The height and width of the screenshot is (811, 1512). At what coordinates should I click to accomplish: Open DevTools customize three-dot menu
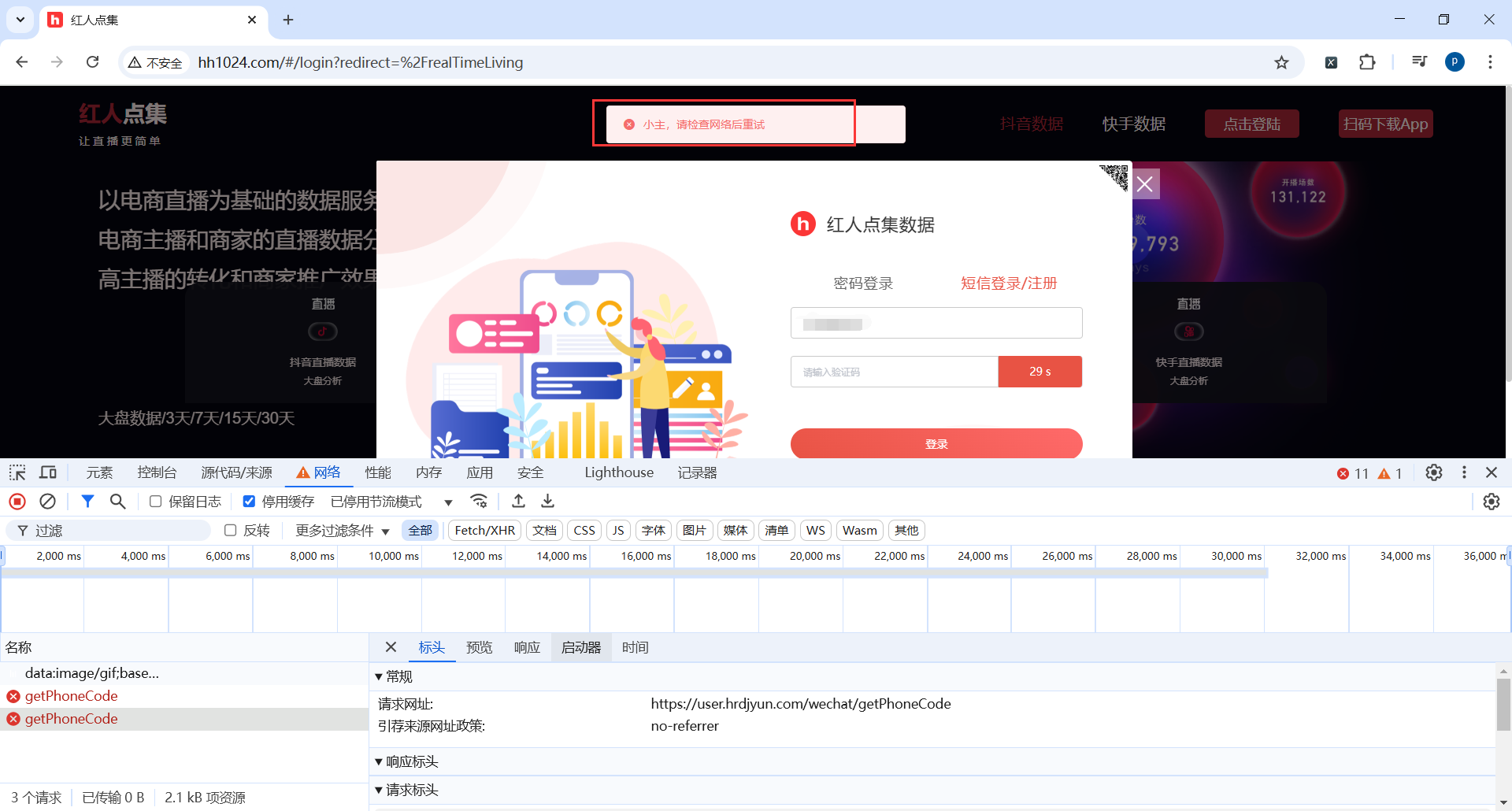point(1464,472)
